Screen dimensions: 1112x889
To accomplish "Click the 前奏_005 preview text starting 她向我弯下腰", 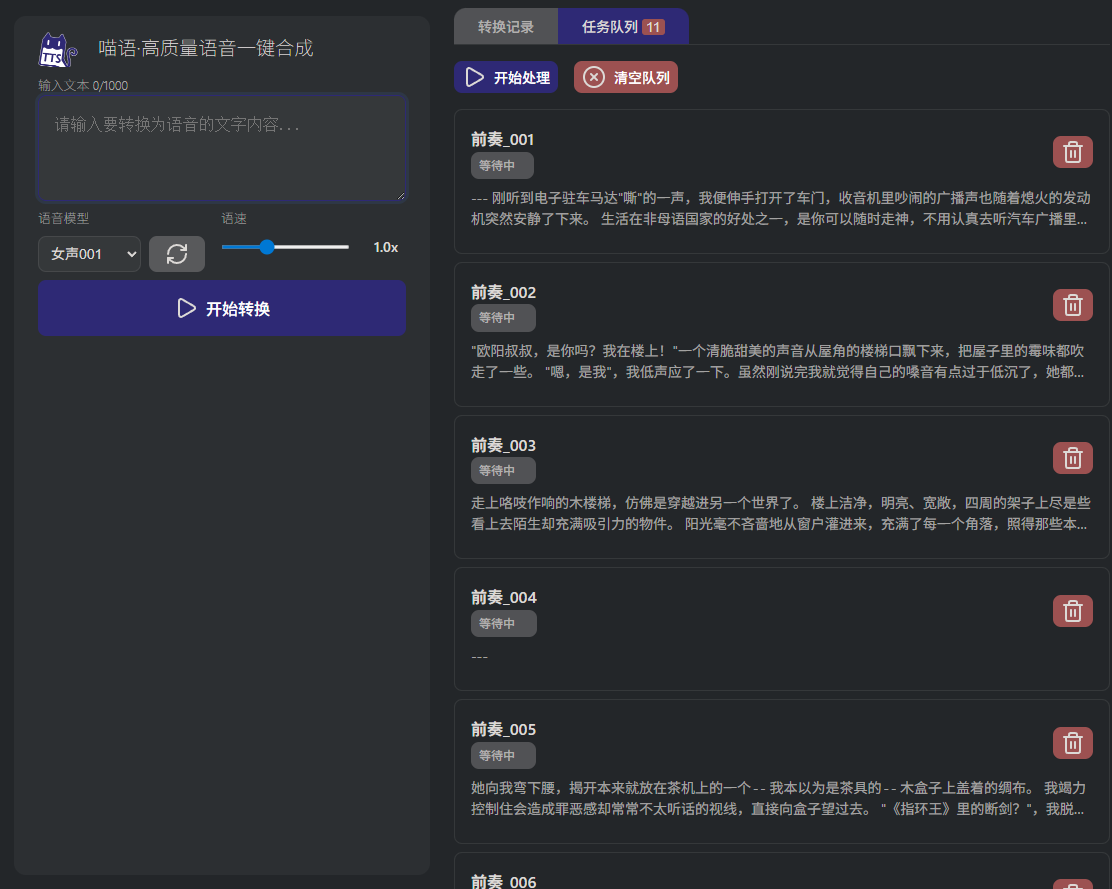I will (779, 798).
